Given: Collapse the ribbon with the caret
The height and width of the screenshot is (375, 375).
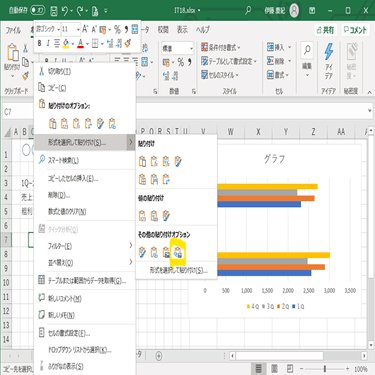Looking at the screenshot, I should tap(369, 92).
